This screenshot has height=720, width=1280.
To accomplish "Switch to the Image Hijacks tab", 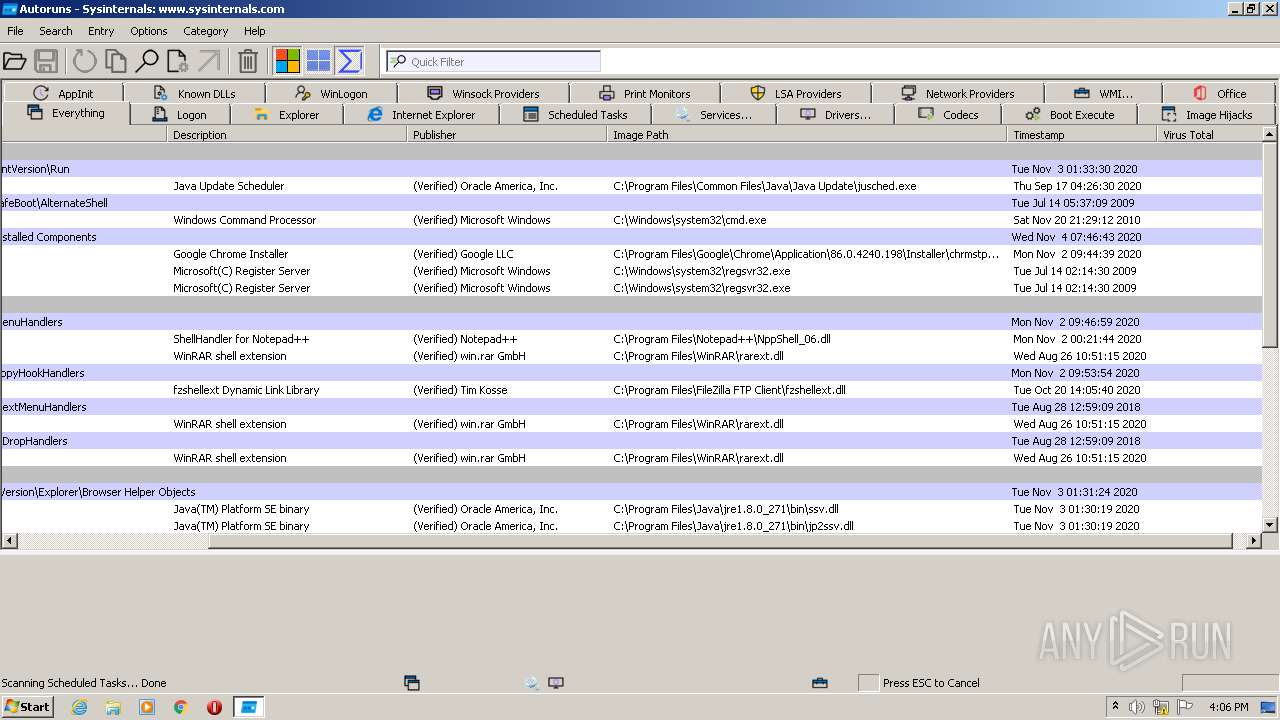I will pos(1207,115).
